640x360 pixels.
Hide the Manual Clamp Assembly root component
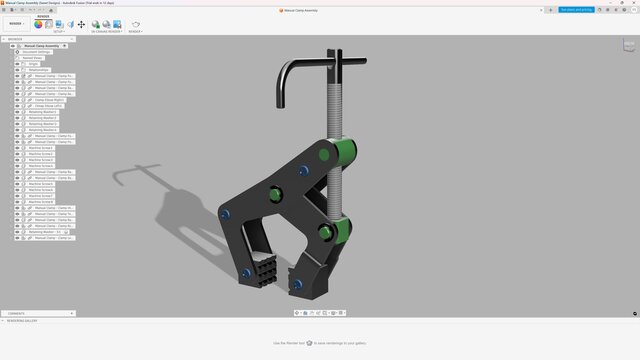(13, 46)
